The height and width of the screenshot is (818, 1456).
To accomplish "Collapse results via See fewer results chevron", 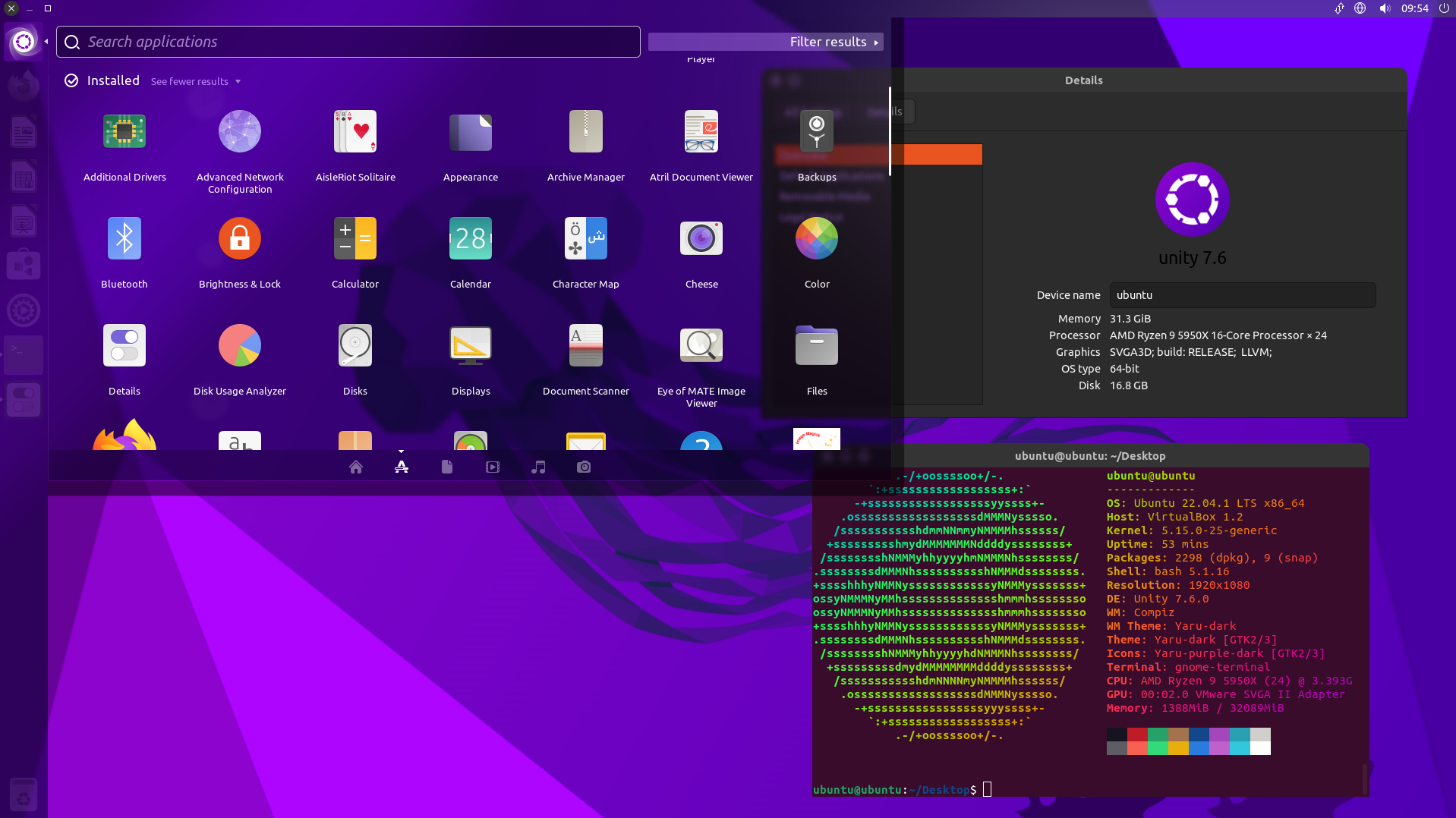I will tap(238, 81).
